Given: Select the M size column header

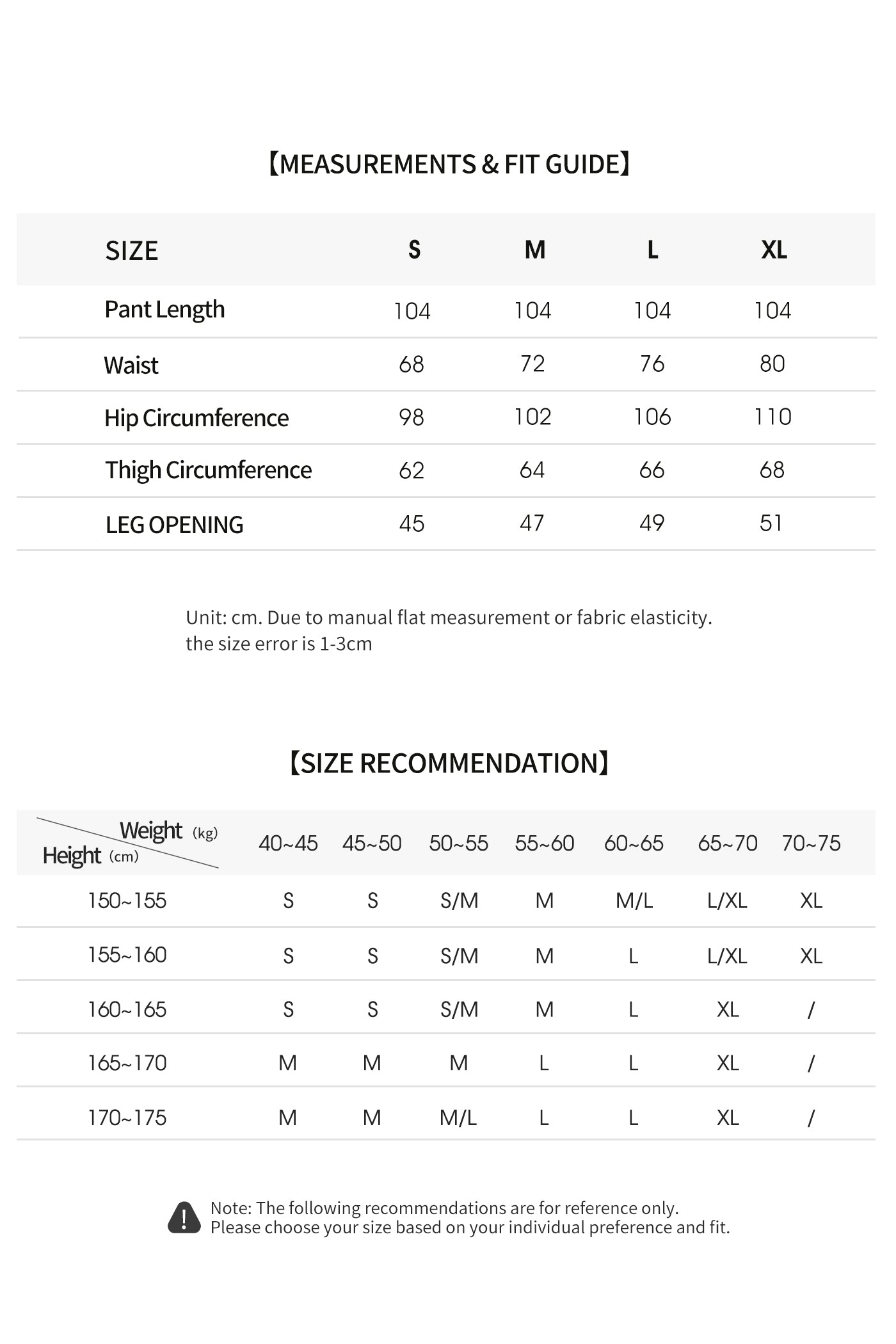Looking at the screenshot, I should coord(534,250).
